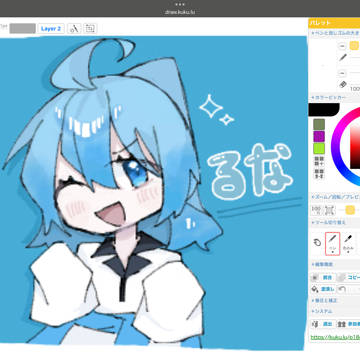The height and width of the screenshot is (360, 360).
Task: Click the minus button for eraser size
Action: coord(342,73)
